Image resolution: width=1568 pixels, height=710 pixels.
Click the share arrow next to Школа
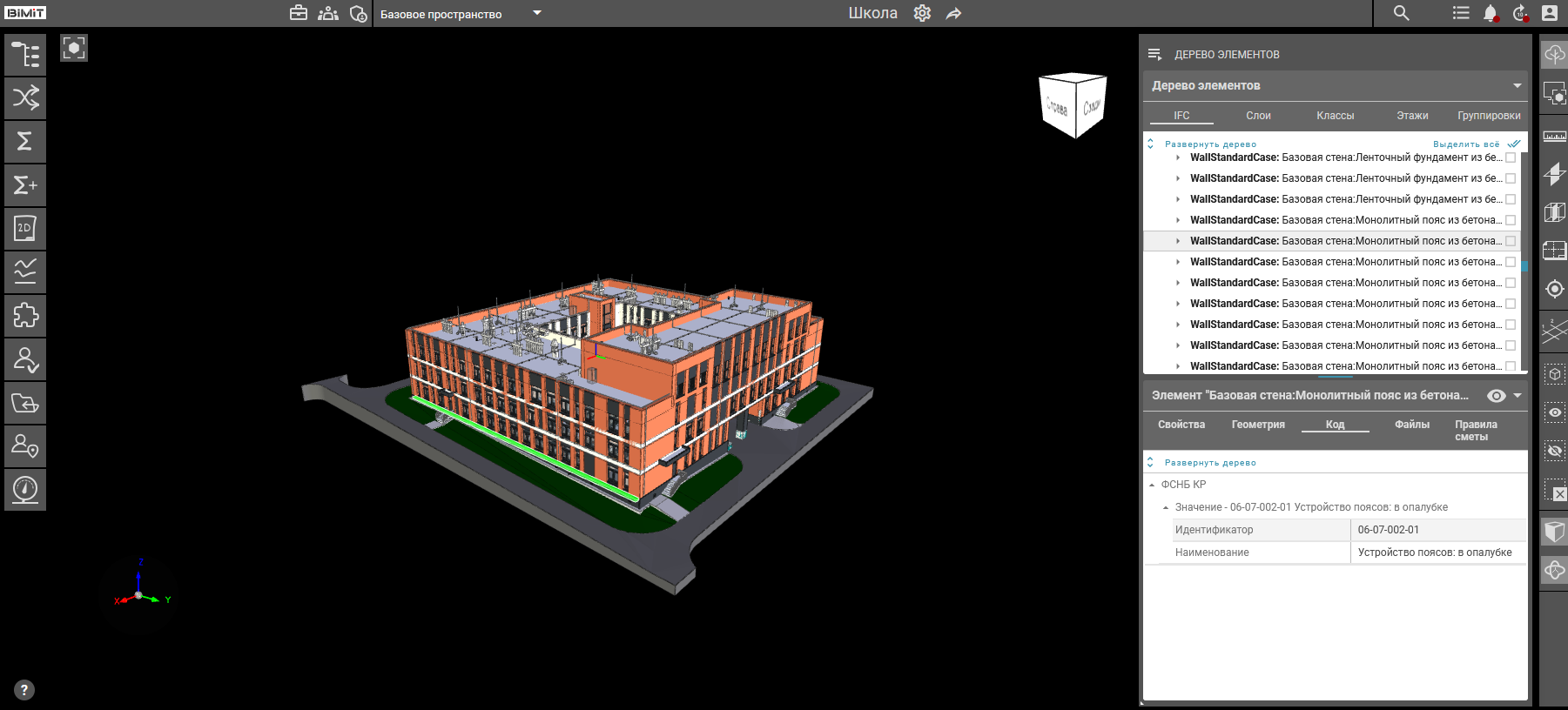pos(954,13)
